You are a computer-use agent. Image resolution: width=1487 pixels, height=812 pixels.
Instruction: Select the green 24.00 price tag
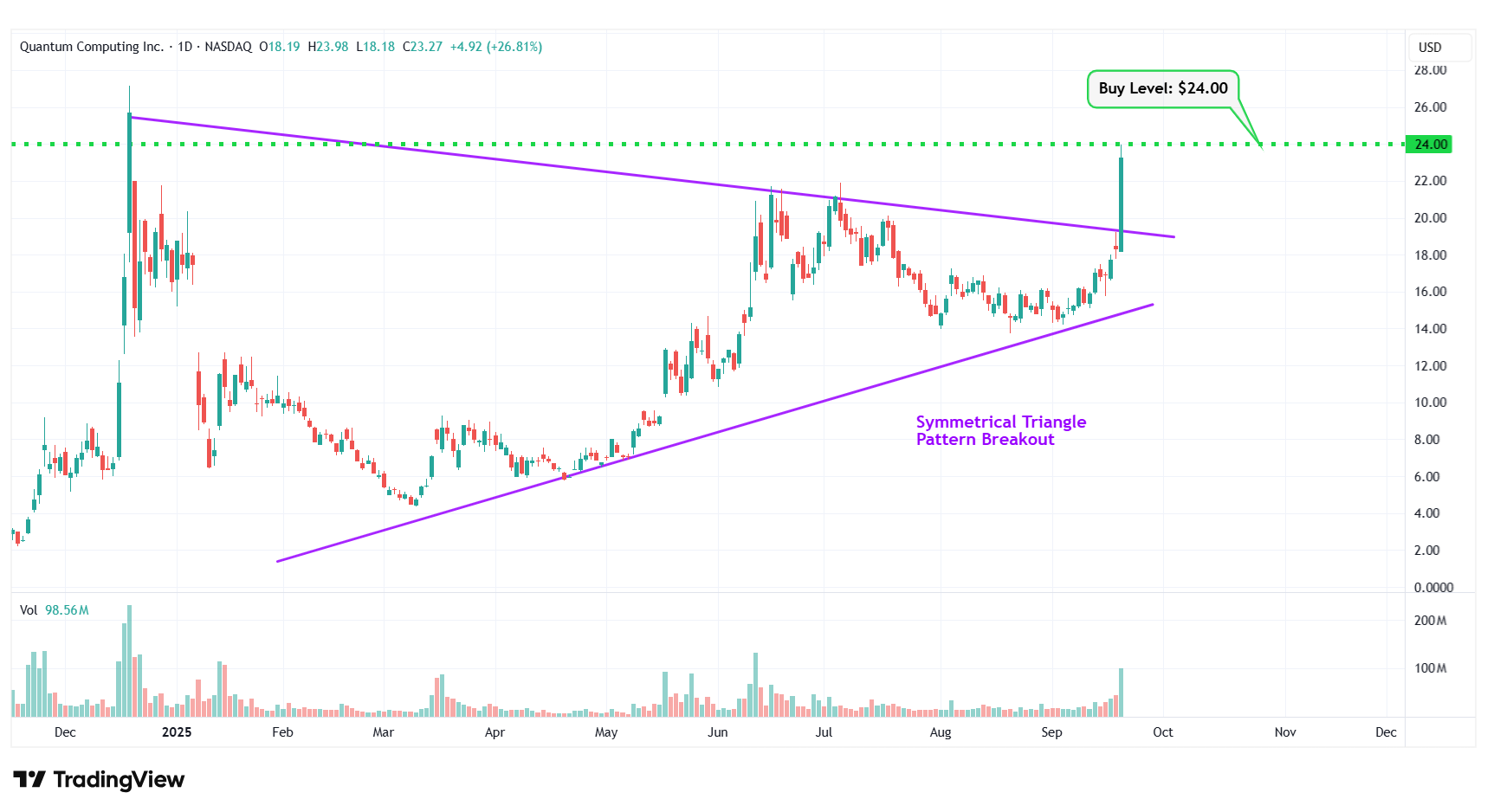[x=1430, y=145]
